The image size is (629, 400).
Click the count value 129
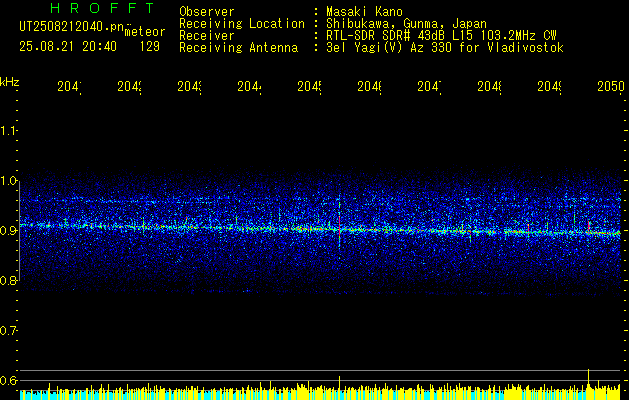pos(150,47)
